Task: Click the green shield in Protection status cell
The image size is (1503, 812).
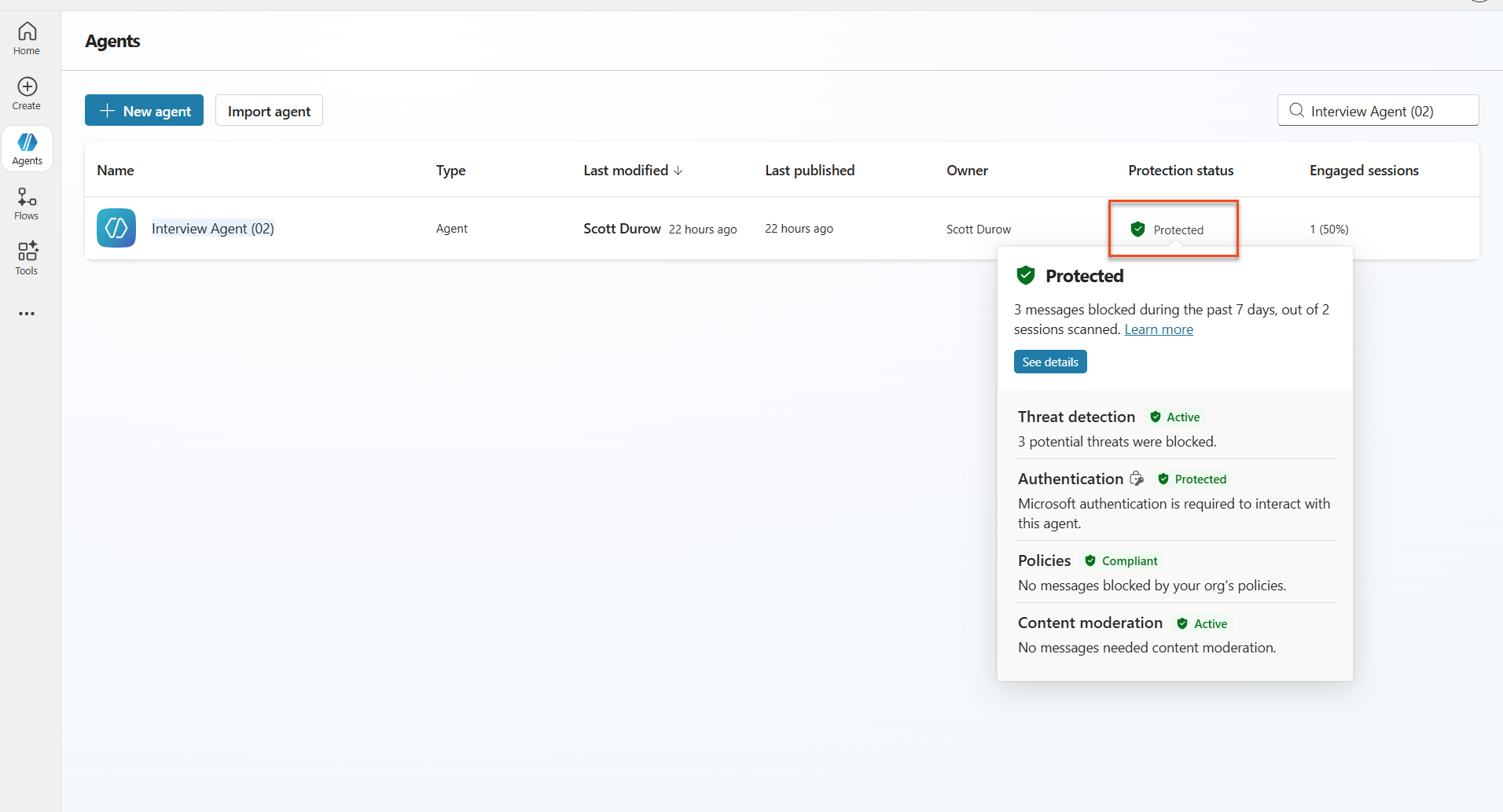Action: coord(1137,229)
